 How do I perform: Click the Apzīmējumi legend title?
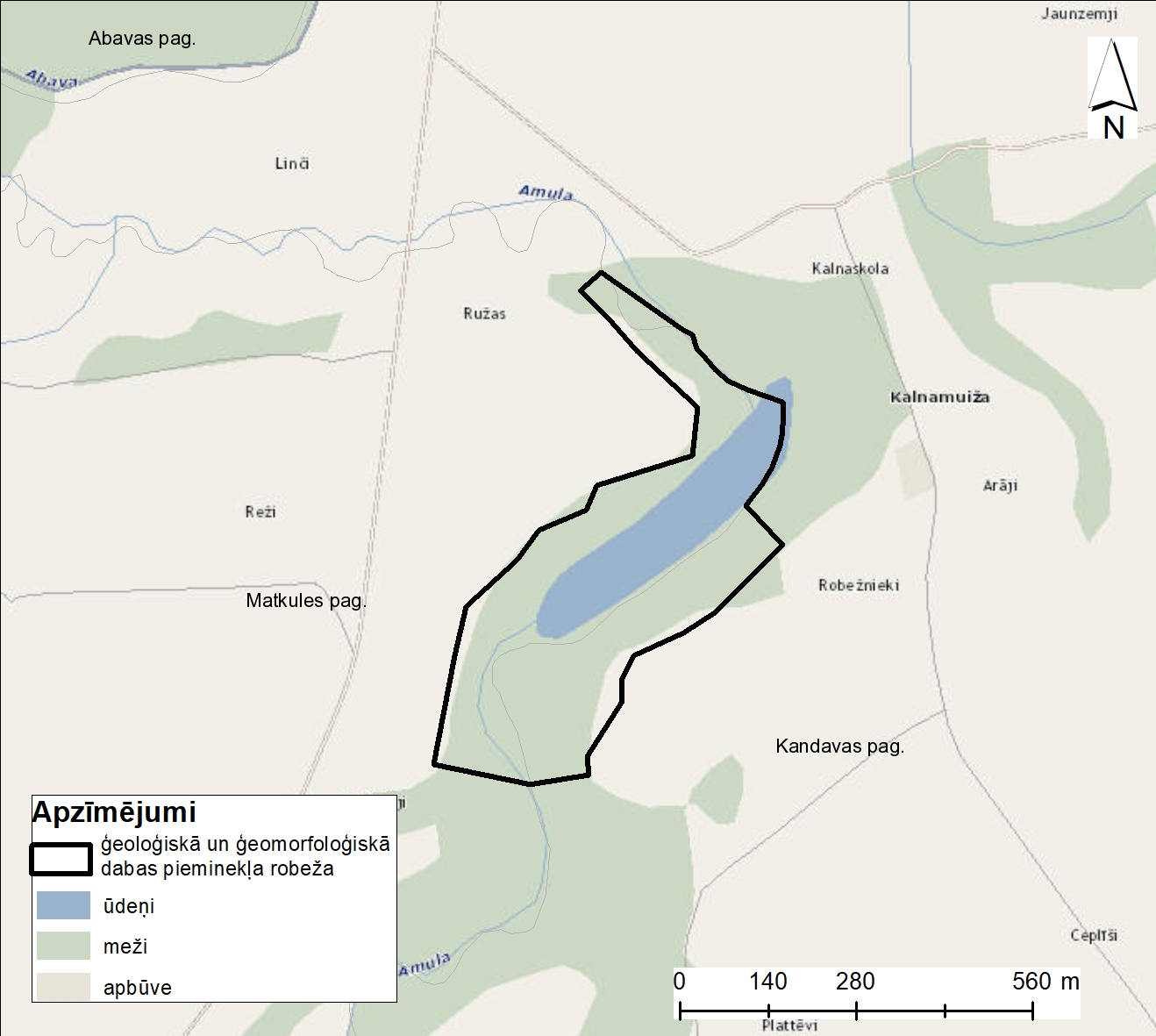(114, 812)
